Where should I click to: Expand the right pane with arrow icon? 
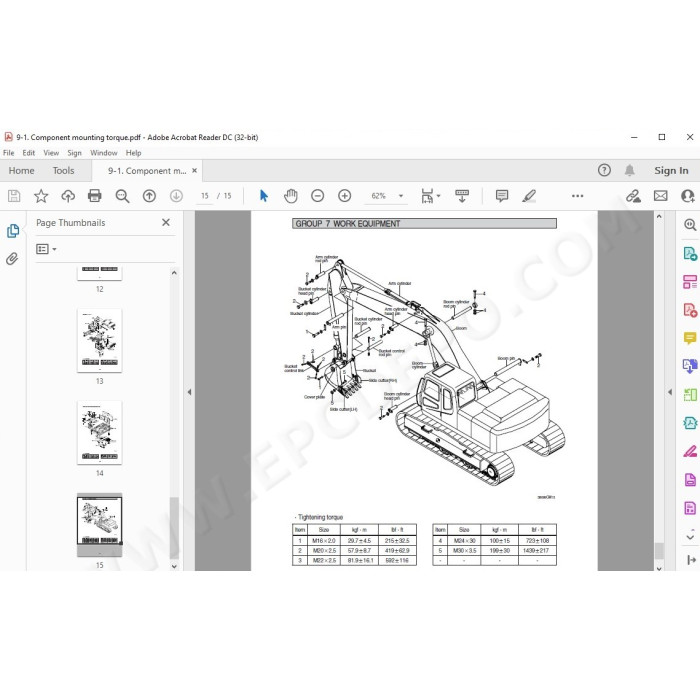(691, 559)
